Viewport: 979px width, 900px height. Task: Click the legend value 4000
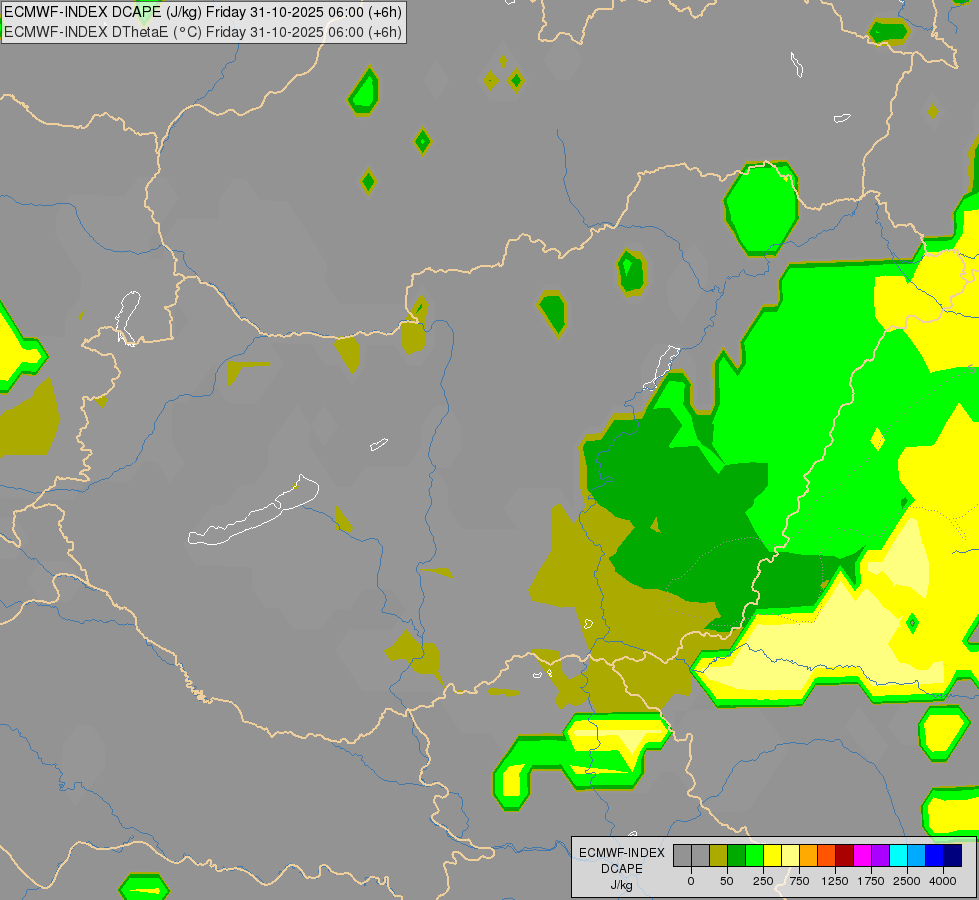pyautogui.click(x=943, y=881)
